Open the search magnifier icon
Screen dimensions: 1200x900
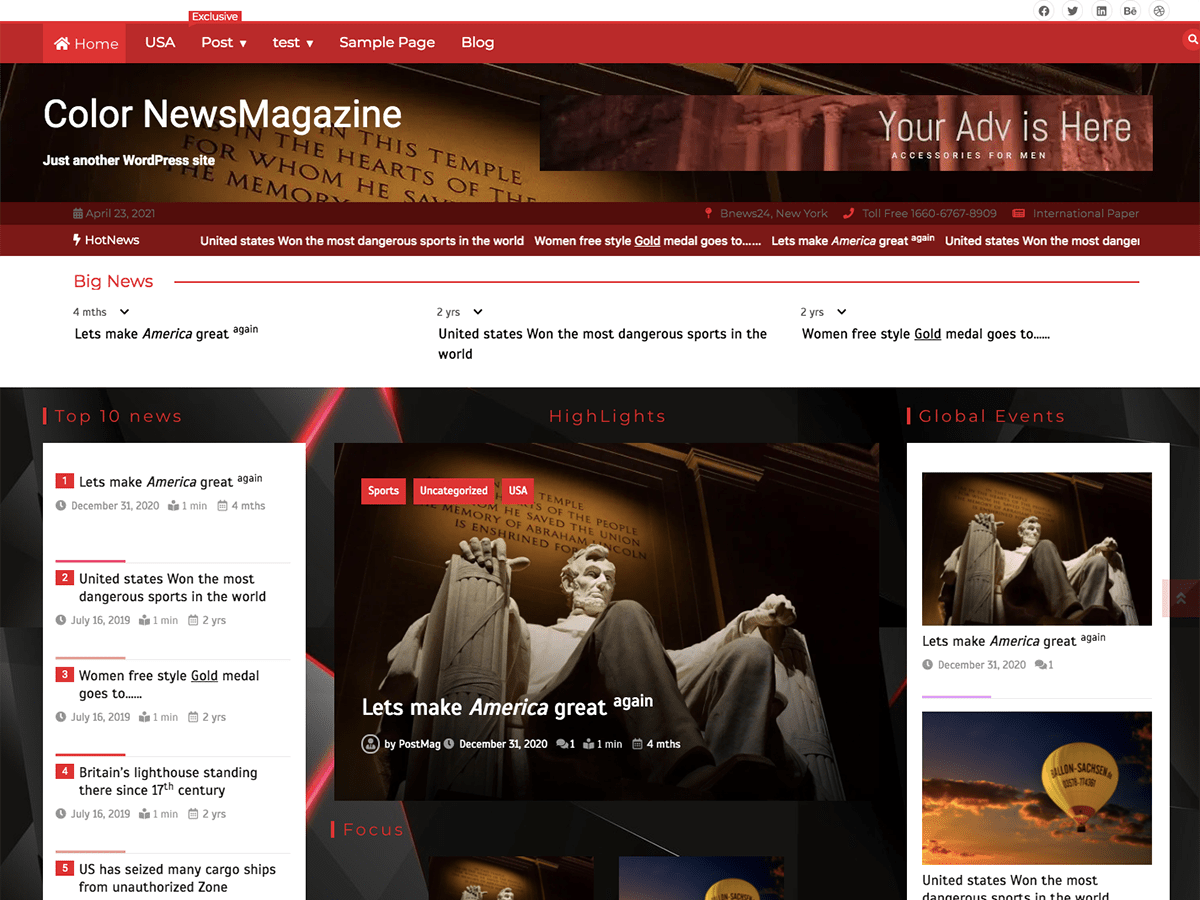(1191, 40)
